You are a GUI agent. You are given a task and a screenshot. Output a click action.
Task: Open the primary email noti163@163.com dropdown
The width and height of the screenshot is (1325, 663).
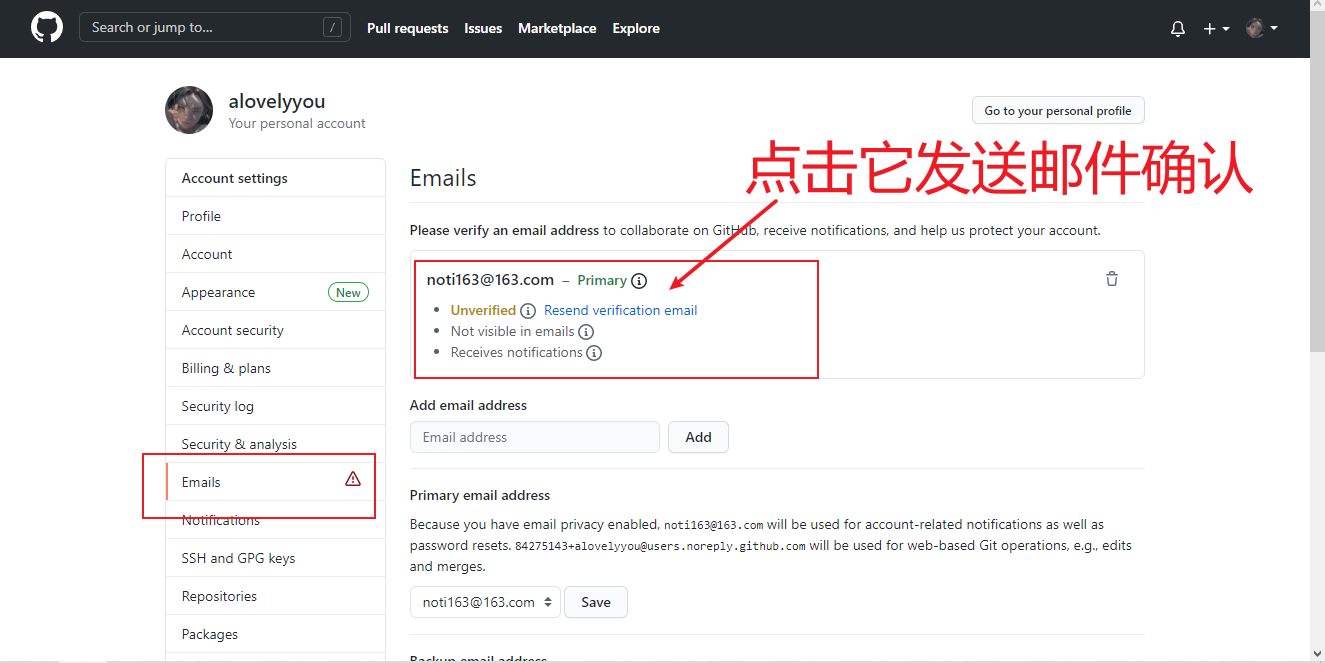tap(485, 602)
